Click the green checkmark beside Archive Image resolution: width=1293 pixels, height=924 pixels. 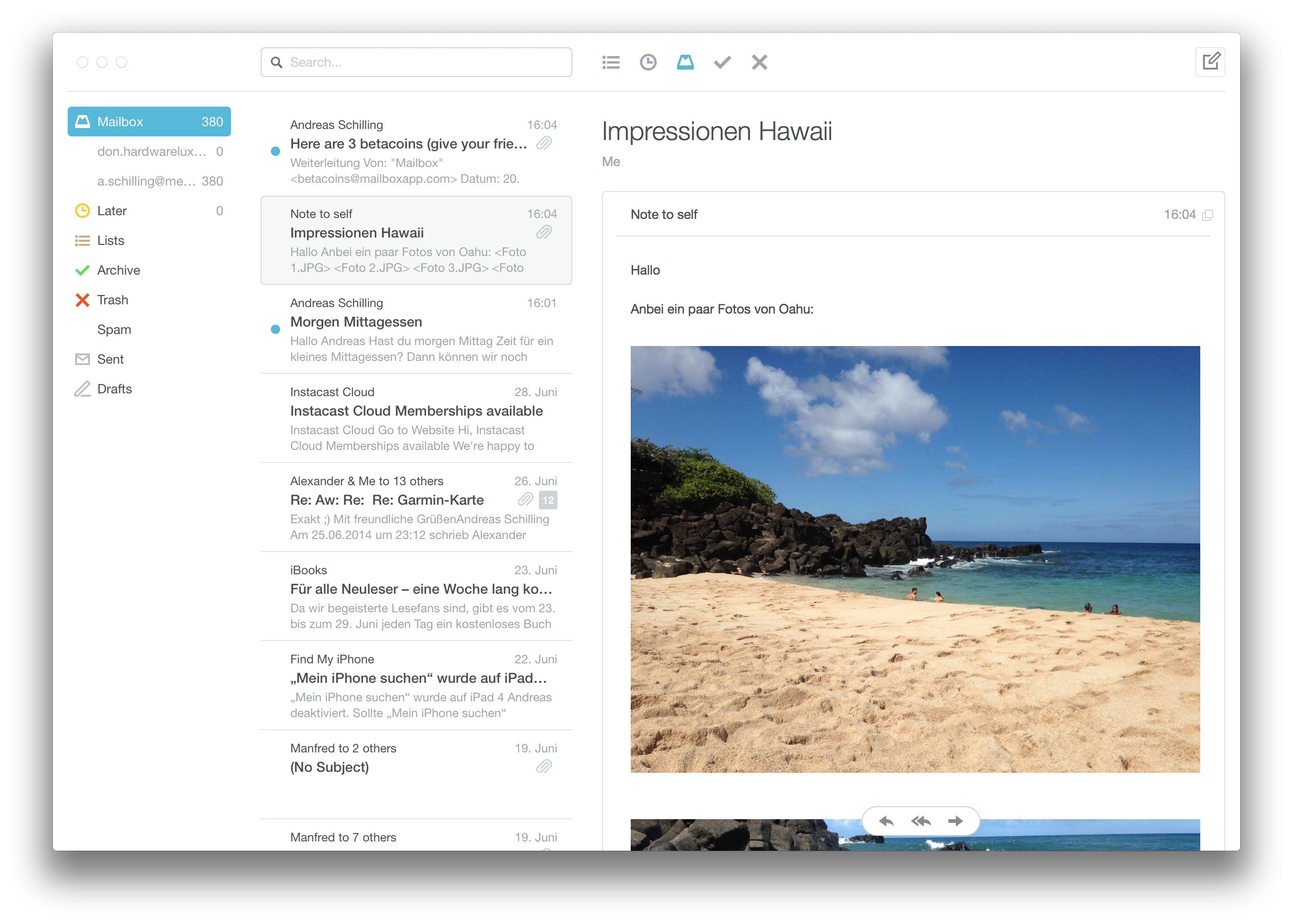point(83,269)
